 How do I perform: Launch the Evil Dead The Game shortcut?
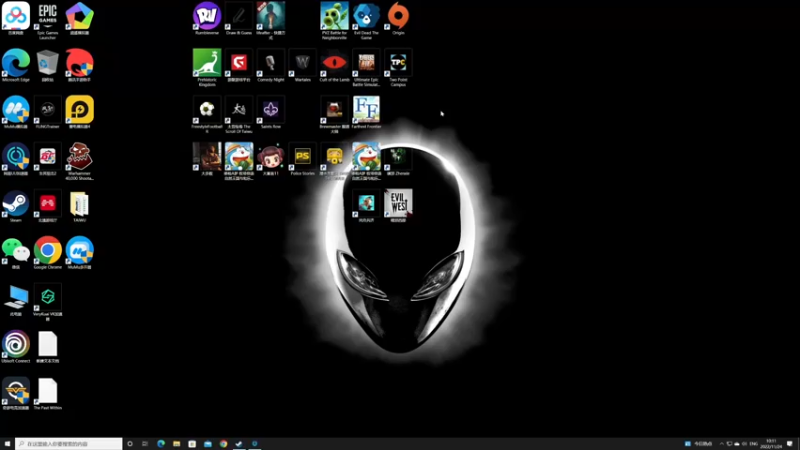click(x=366, y=20)
